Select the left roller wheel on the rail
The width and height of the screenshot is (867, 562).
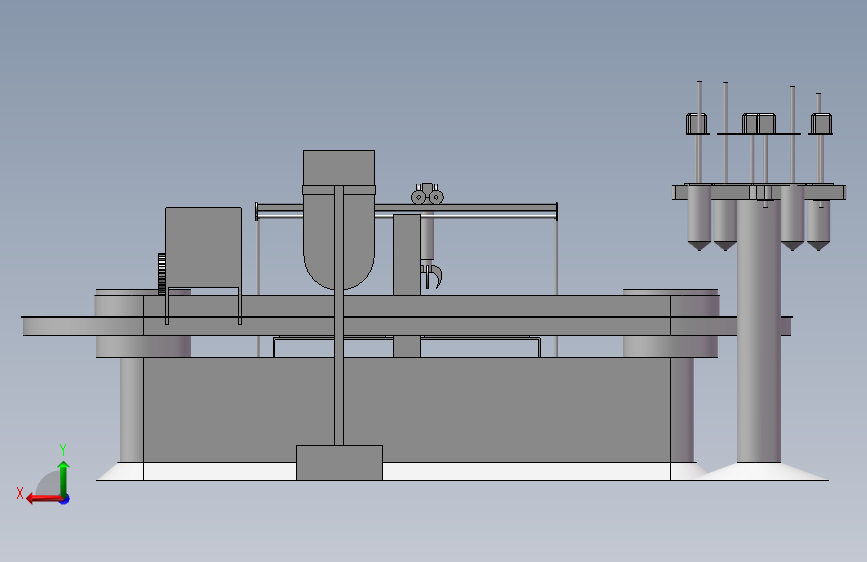(419, 196)
